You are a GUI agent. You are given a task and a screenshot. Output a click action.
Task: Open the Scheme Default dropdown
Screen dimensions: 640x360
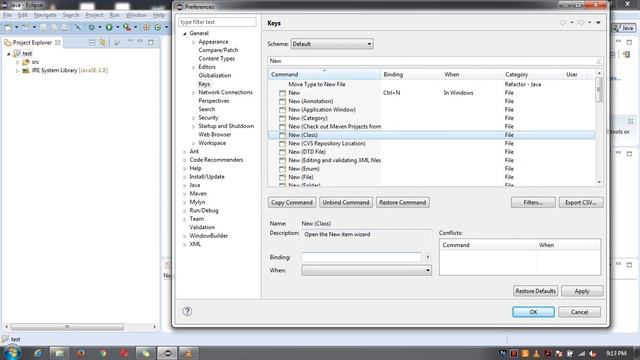click(x=332, y=44)
